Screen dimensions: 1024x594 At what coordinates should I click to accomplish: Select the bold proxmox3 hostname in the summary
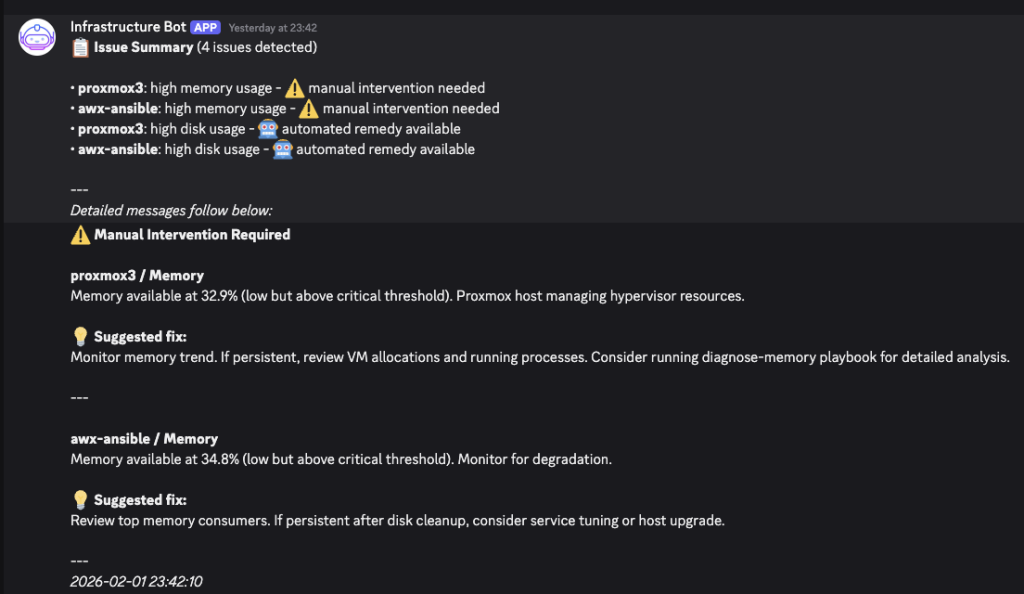pyautogui.click(x=109, y=88)
